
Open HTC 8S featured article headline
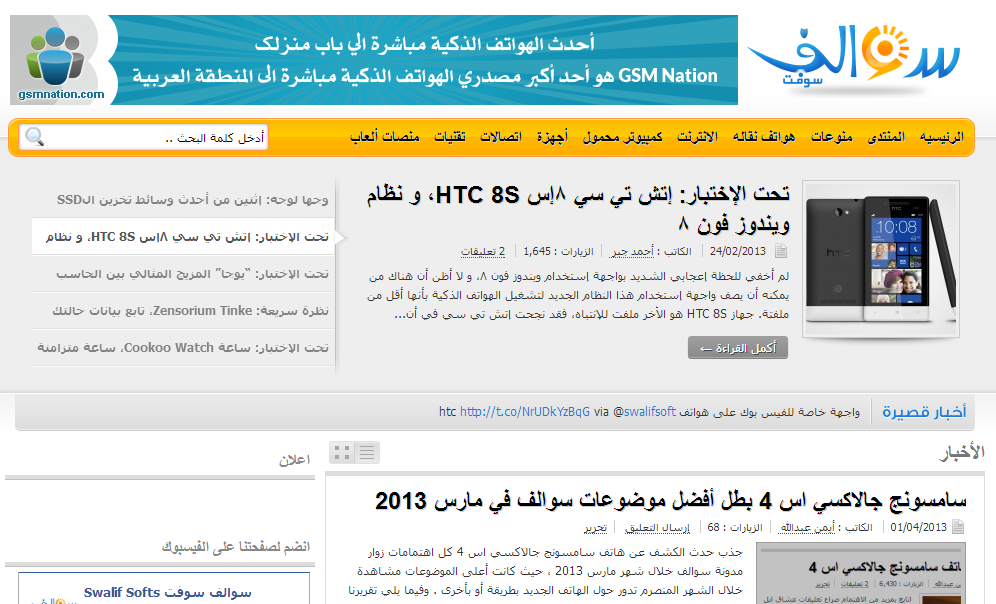(578, 209)
